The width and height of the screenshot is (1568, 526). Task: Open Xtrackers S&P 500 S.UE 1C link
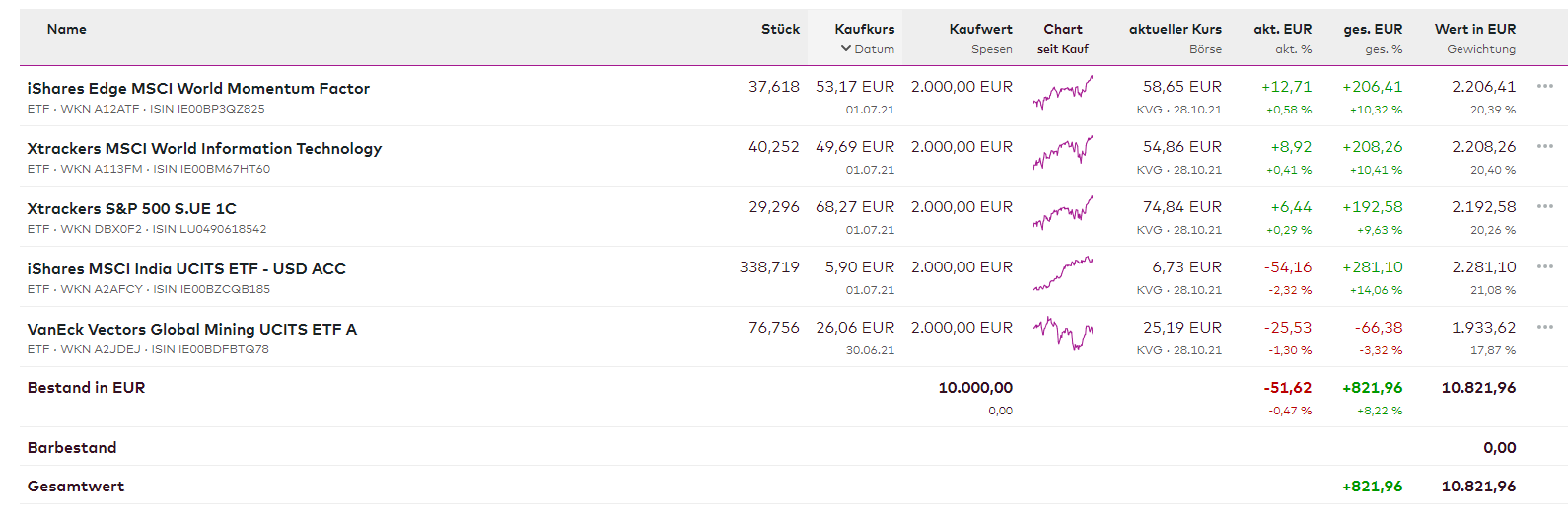(132, 209)
